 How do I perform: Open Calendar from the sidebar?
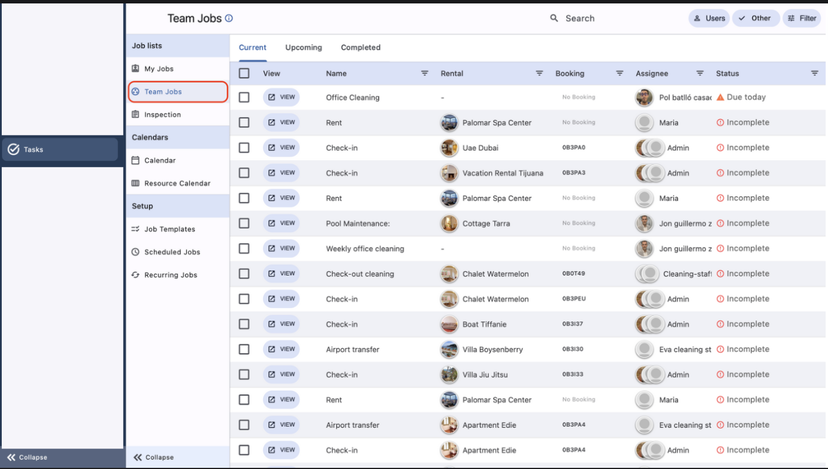[x=159, y=160]
